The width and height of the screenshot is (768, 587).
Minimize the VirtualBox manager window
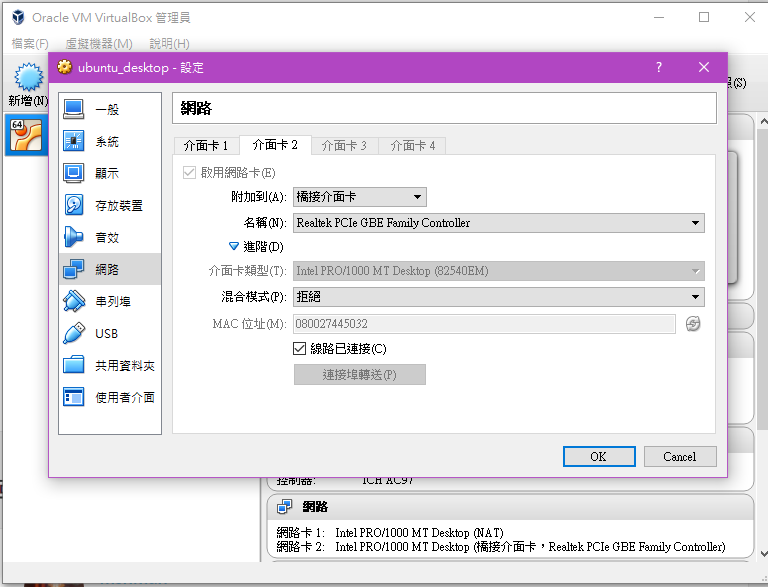[x=659, y=17]
